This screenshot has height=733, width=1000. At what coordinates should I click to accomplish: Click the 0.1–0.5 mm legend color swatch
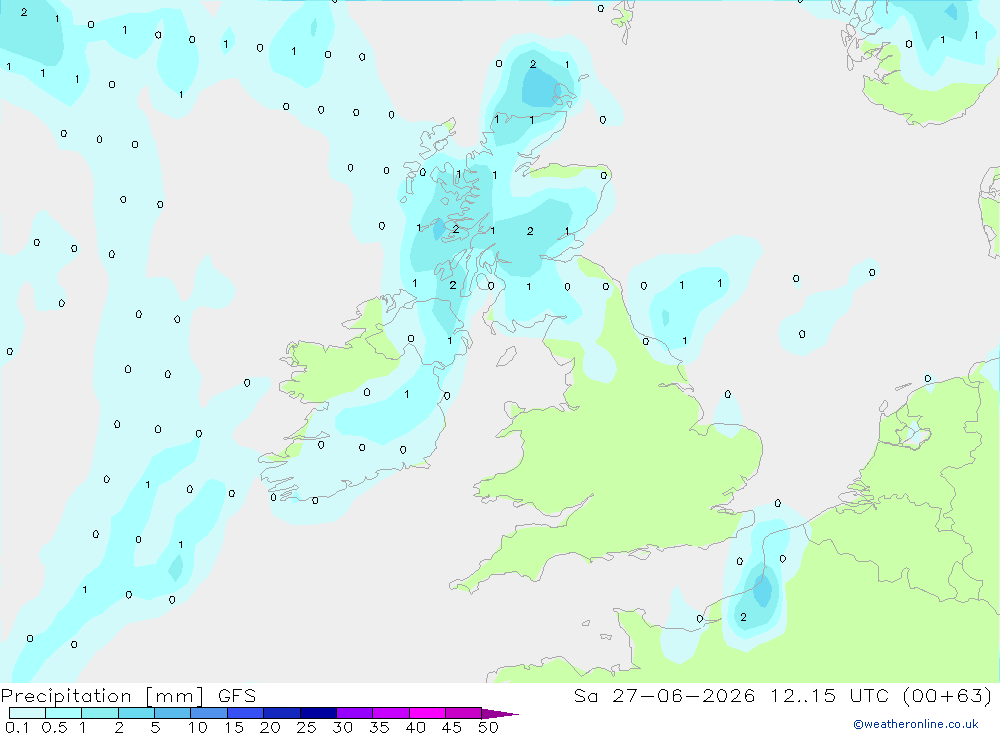(27, 713)
